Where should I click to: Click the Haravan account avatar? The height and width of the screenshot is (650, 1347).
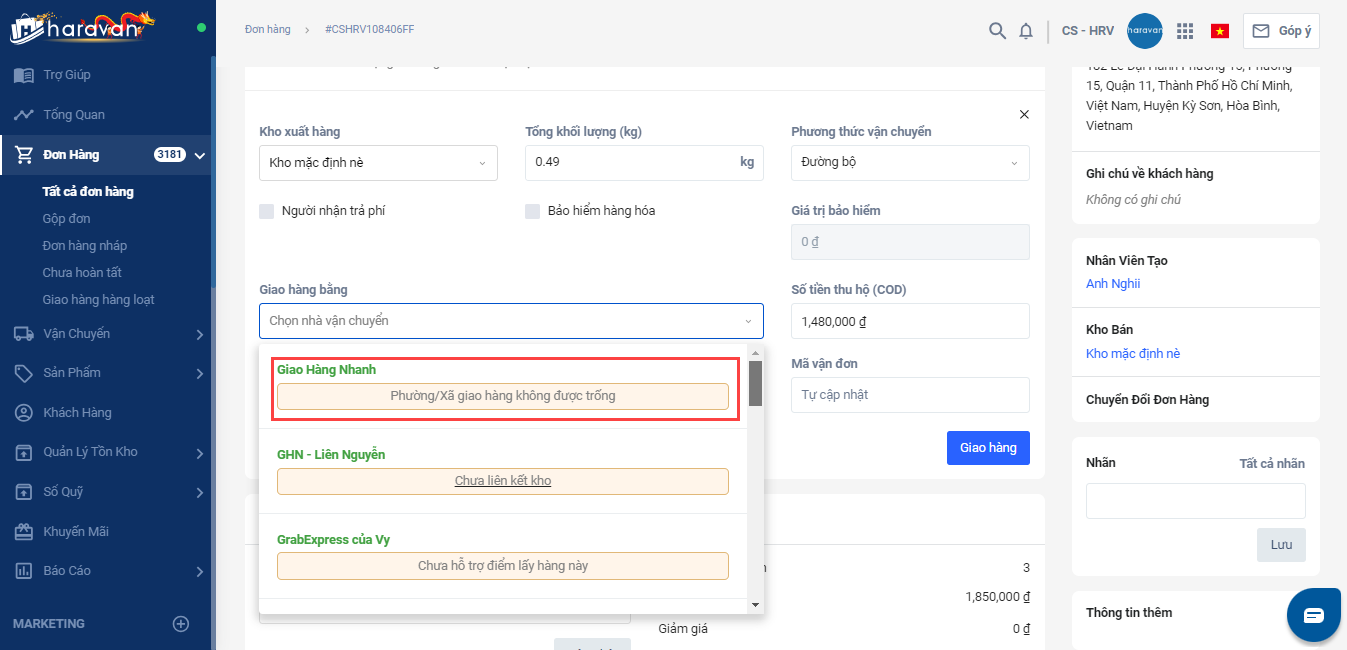coord(1144,31)
